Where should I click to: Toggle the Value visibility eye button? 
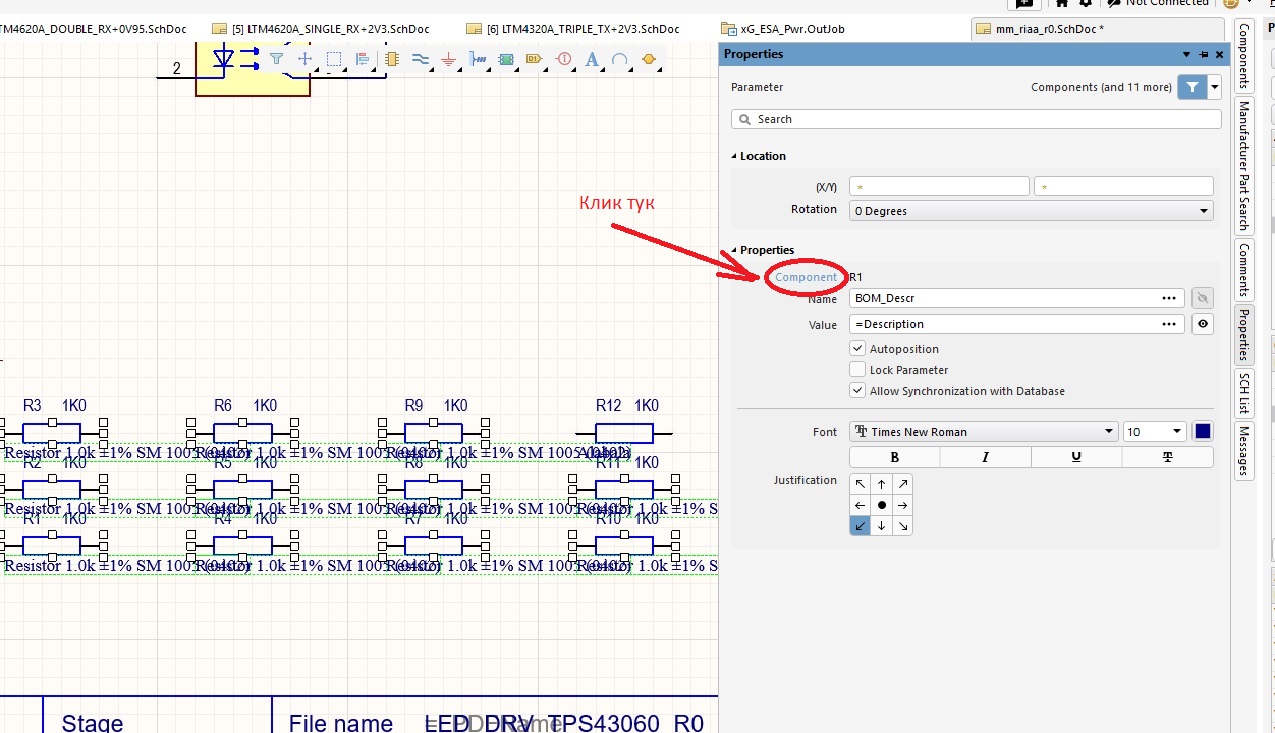pyautogui.click(x=1202, y=324)
